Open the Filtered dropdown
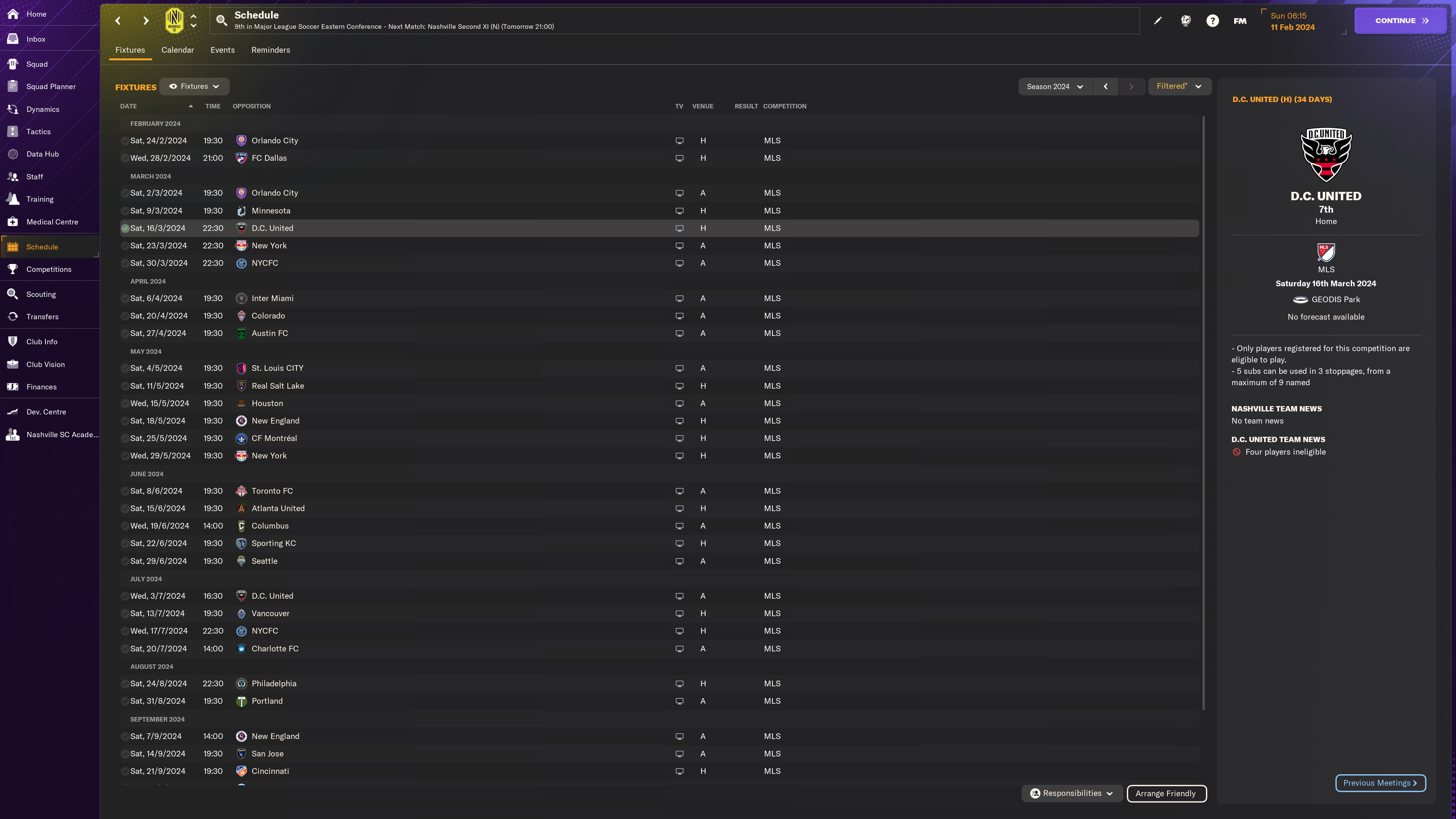 click(x=1179, y=86)
